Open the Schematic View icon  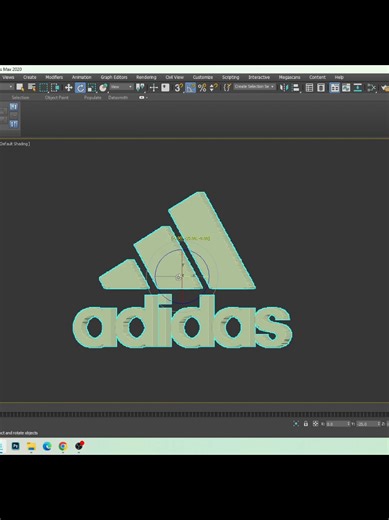[358, 88]
